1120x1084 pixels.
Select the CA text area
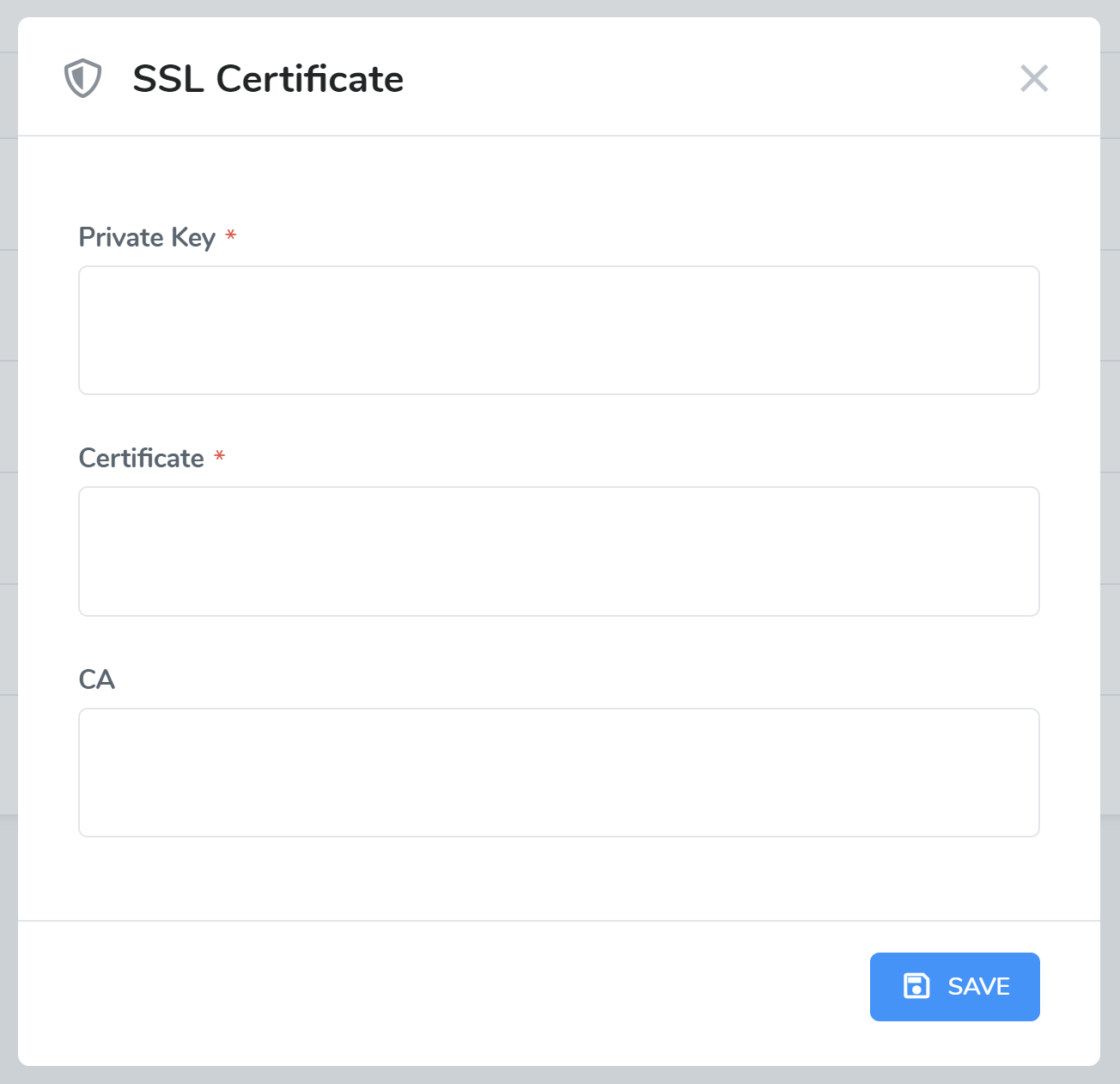click(x=558, y=772)
